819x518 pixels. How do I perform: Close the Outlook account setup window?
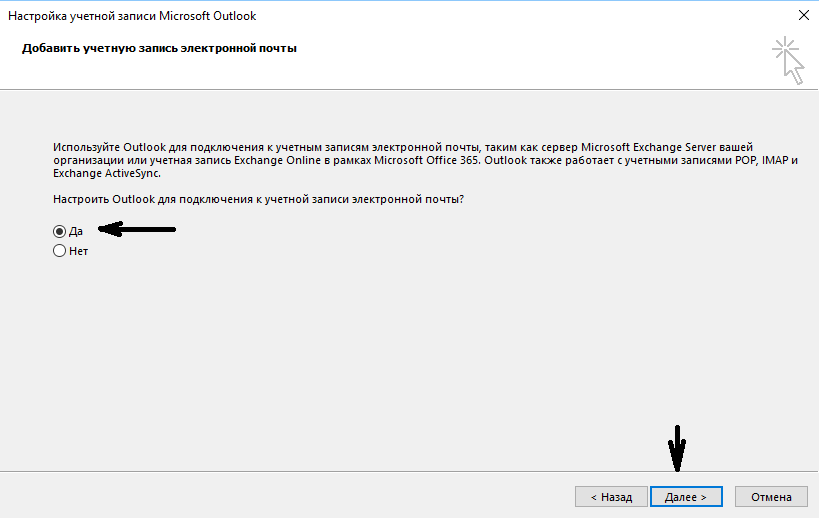(x=803, y=16)
